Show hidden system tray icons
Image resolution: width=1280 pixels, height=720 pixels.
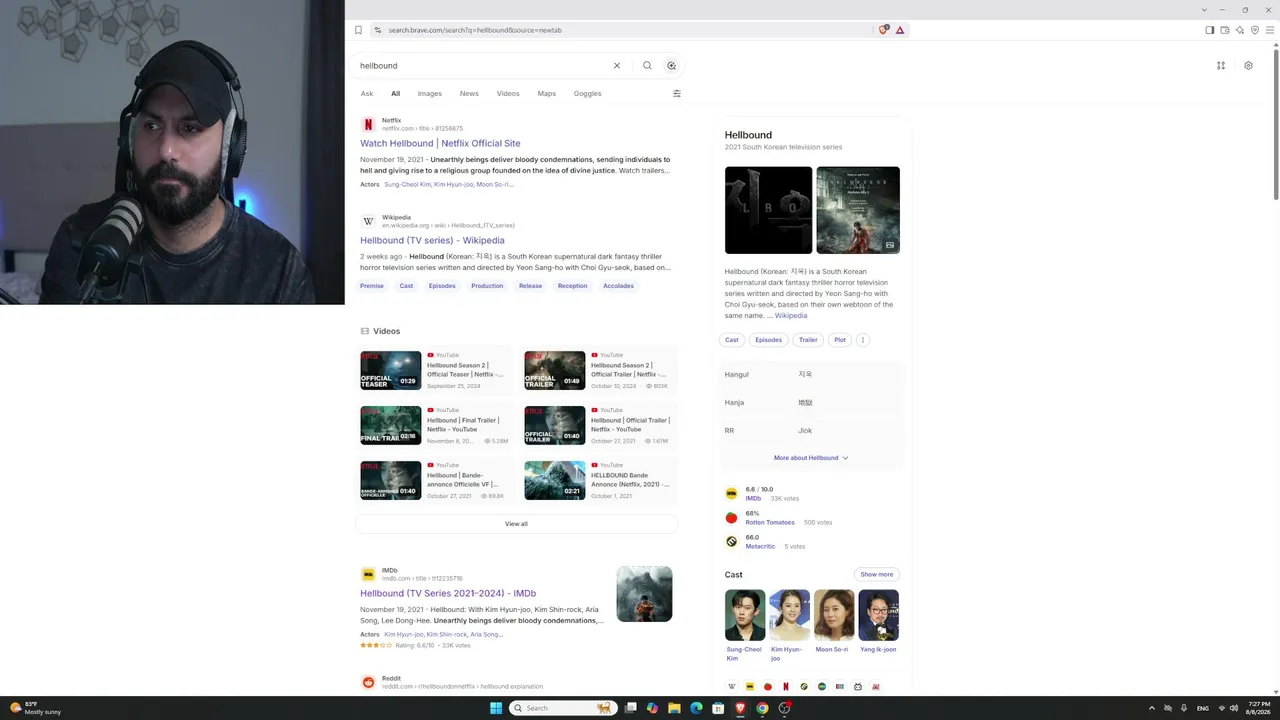click(1151, 708)
